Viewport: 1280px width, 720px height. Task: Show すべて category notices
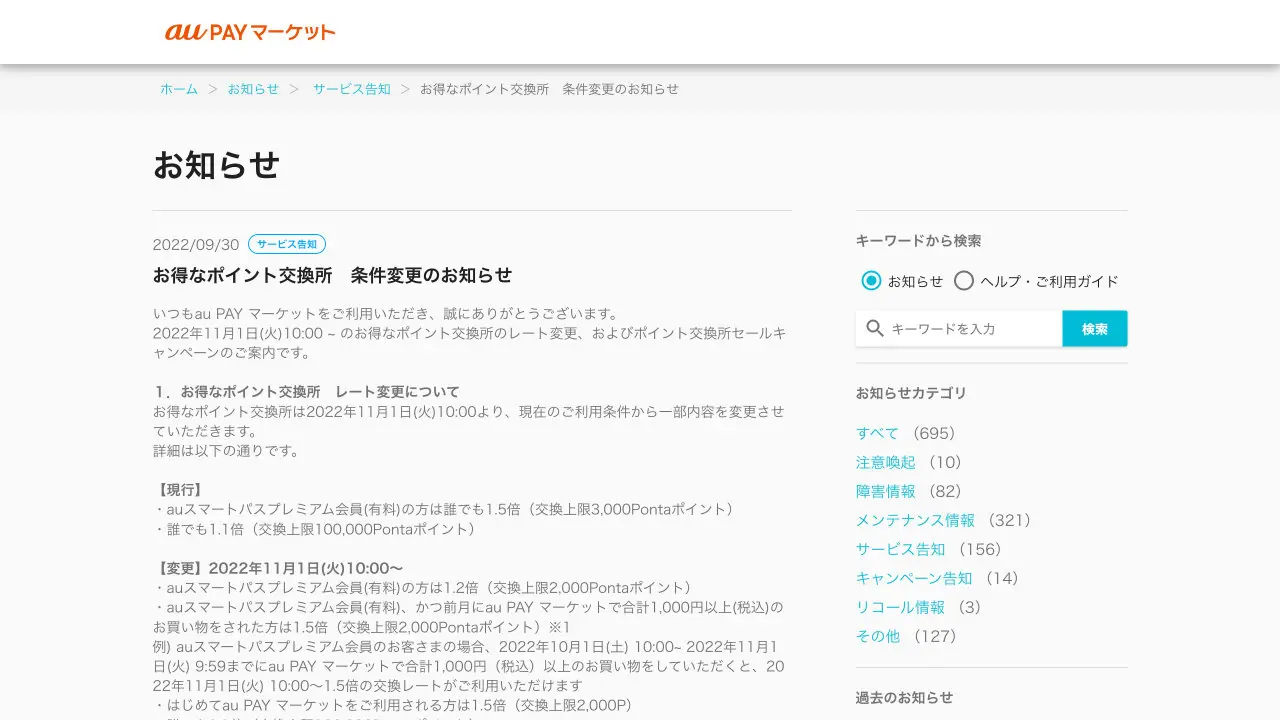[x=877, y=433]
